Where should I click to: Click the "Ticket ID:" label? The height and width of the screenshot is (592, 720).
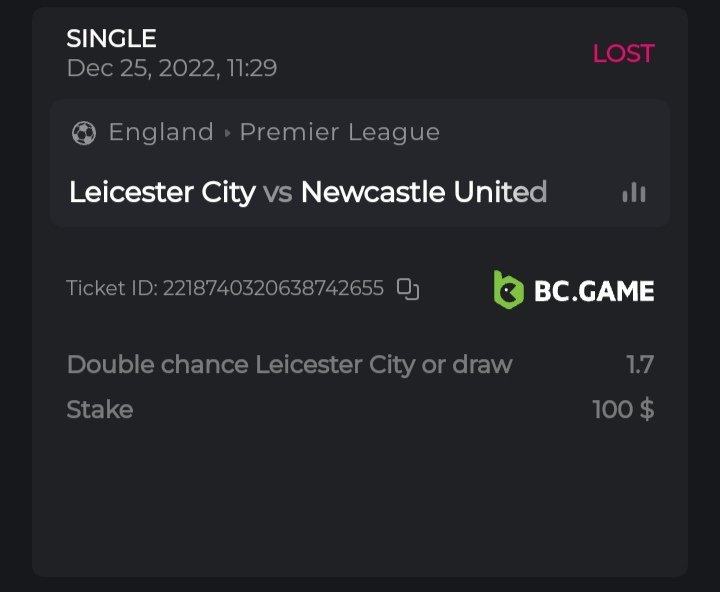click(x=112, y=289)
